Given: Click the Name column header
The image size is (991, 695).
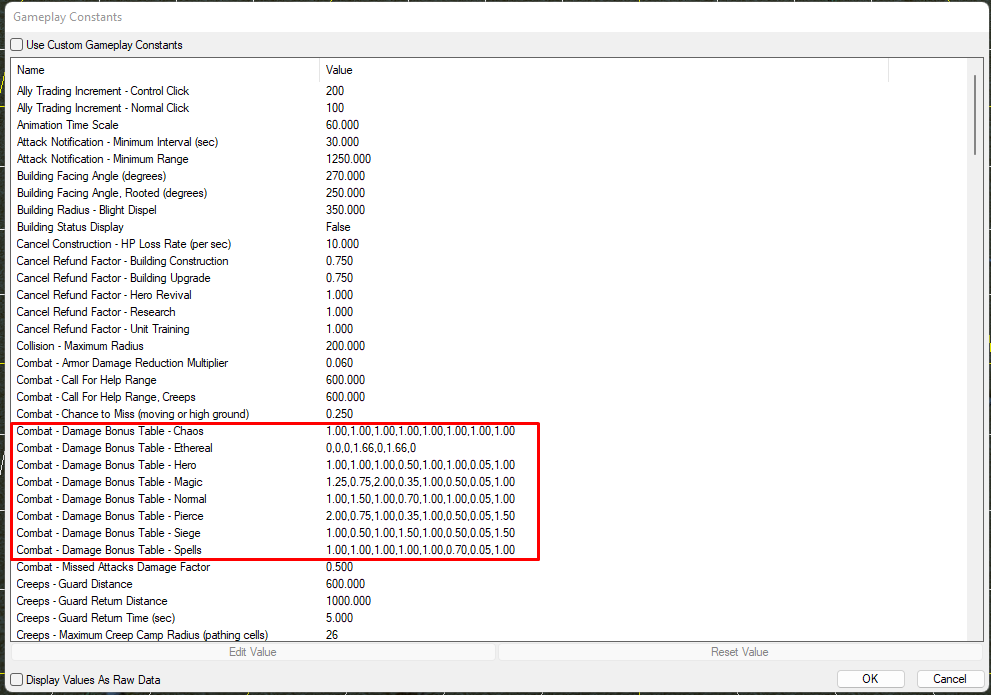Looking at the screenshot, I should [165, 70].
